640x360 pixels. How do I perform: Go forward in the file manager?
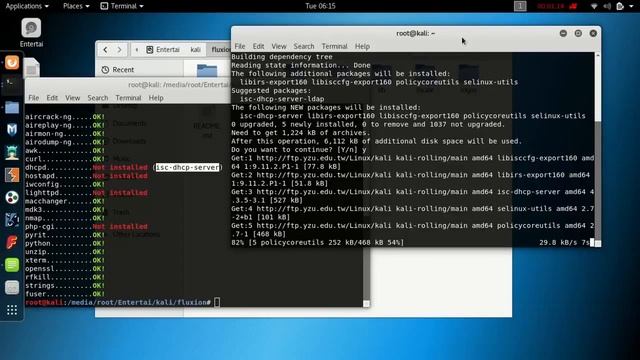(119, 50)
